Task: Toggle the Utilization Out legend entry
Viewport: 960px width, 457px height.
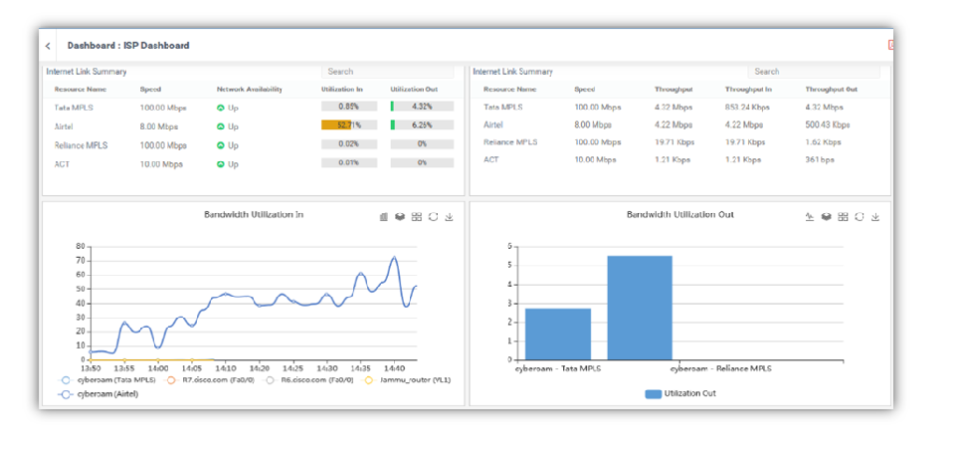Action: (680, 393)
